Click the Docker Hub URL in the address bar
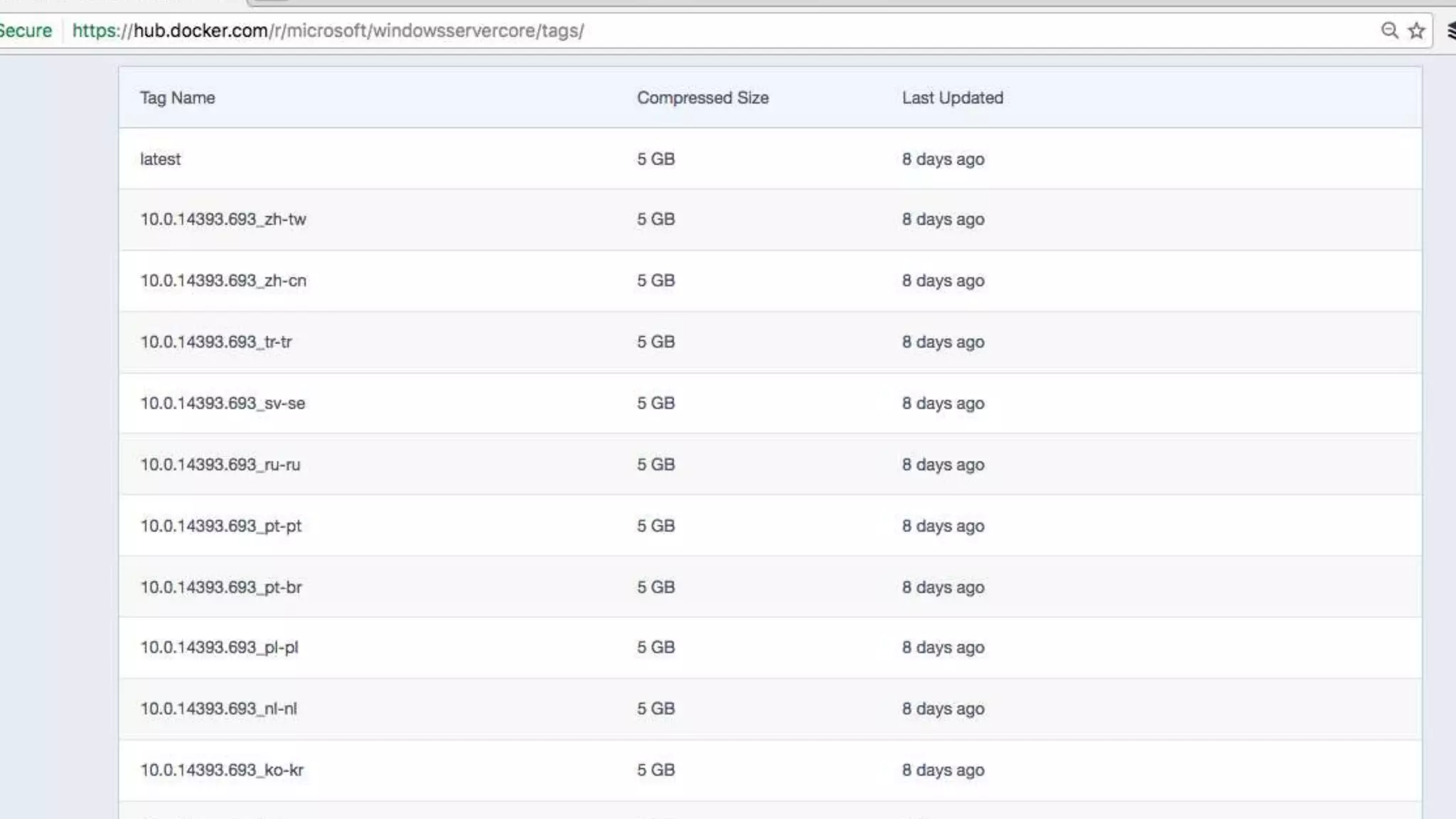This screenshot has width=1456, height=819. 328,31
